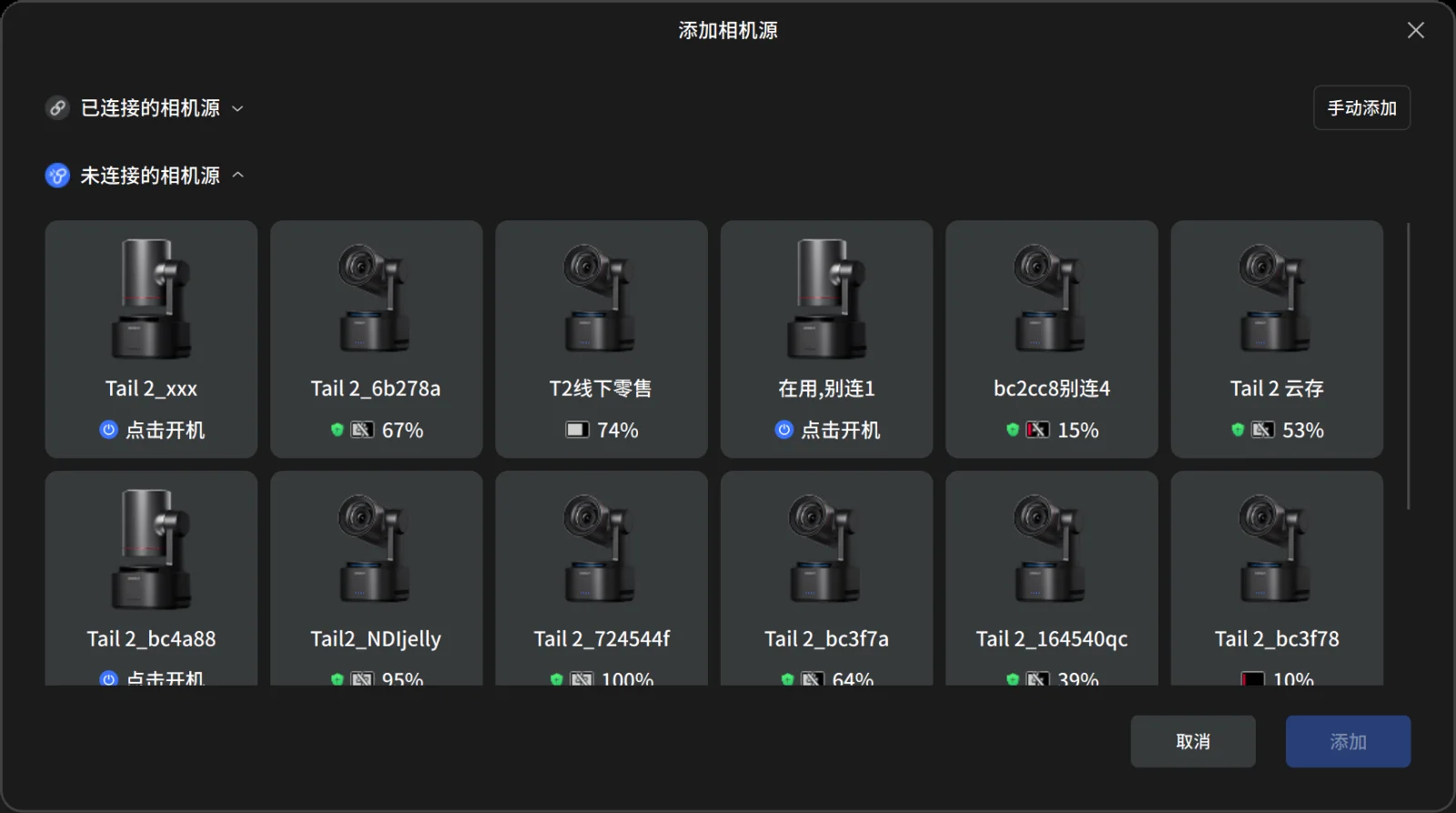Click the 手动添加 button
1456x813 pixels.
(x=1361, y=108)
